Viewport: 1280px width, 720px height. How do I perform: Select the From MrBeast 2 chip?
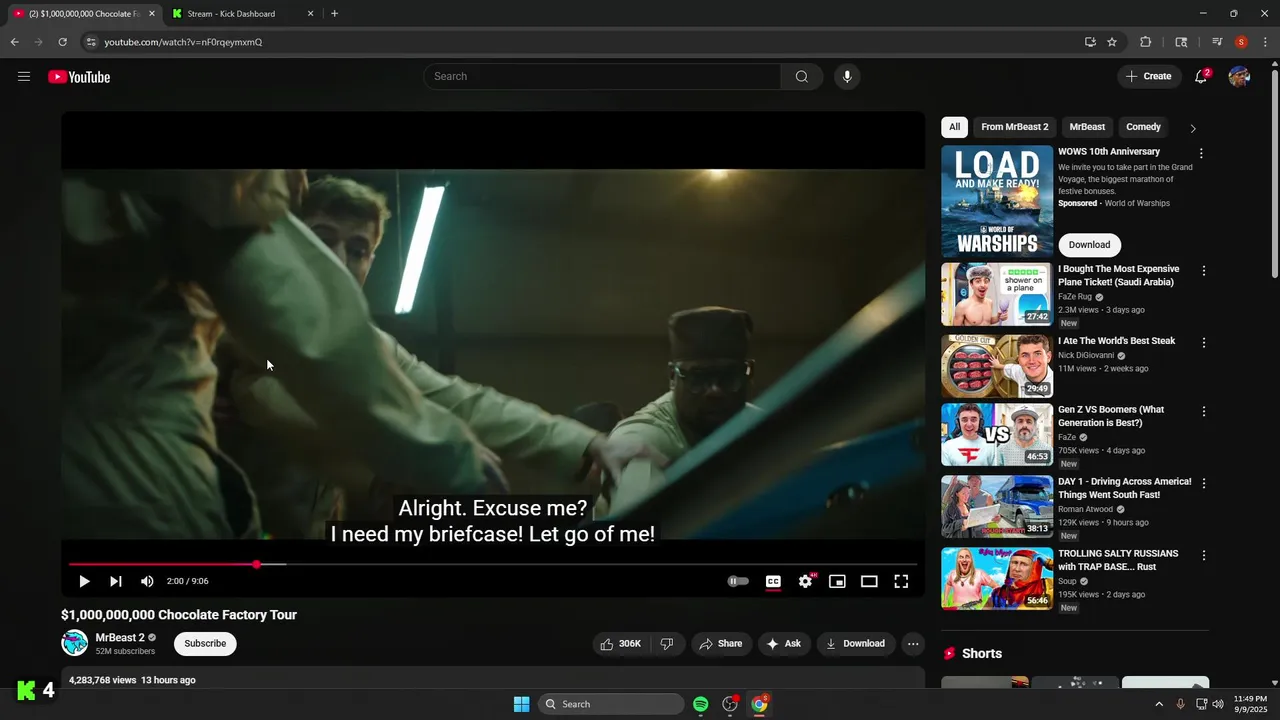coord(1015,127)
